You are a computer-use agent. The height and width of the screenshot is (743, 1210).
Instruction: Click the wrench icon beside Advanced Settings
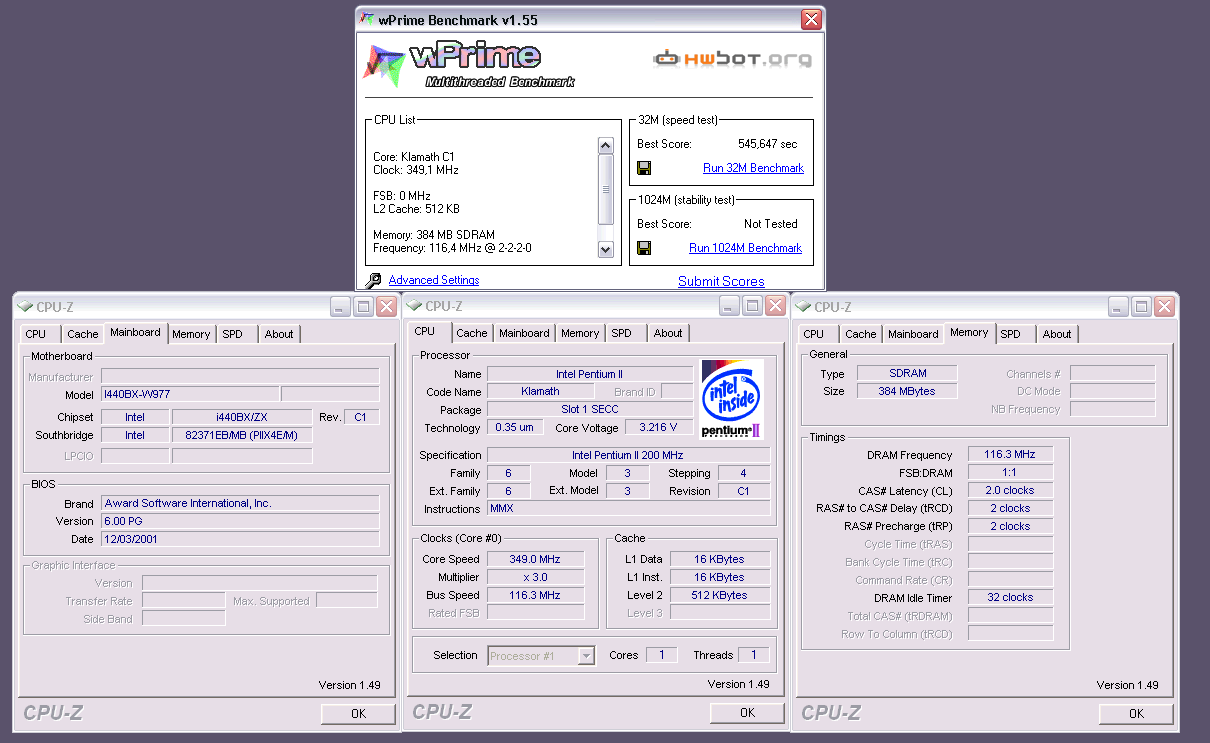[x=373, y=281]
